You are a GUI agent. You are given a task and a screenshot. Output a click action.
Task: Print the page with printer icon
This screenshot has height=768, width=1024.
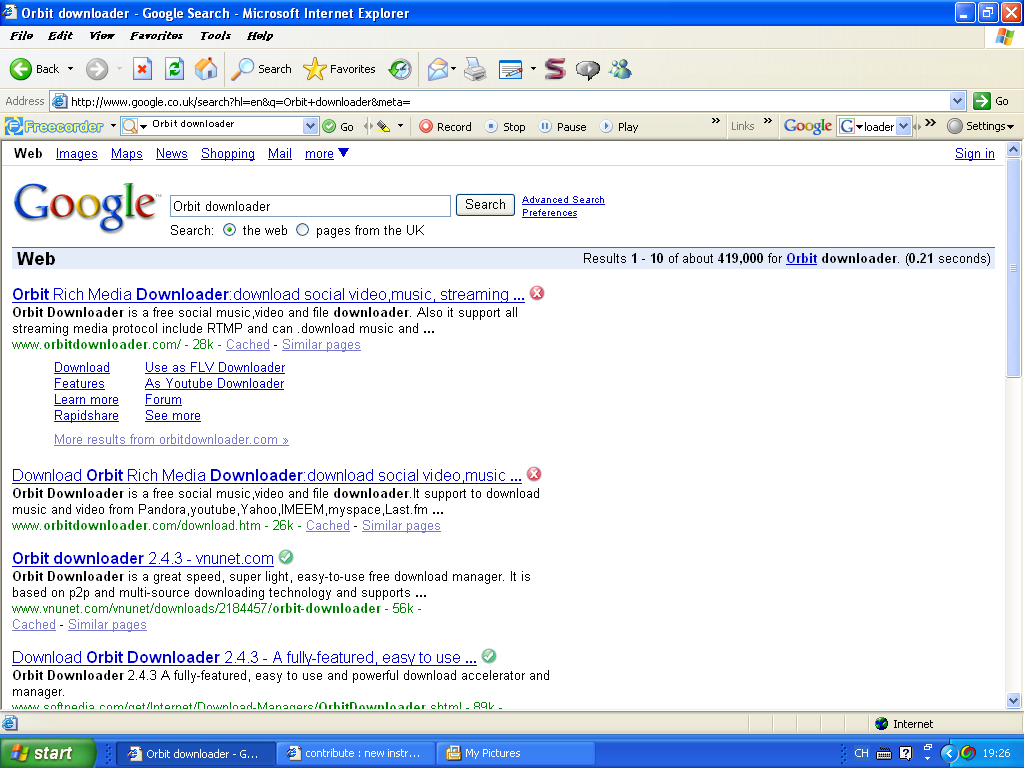coord(475,69)
